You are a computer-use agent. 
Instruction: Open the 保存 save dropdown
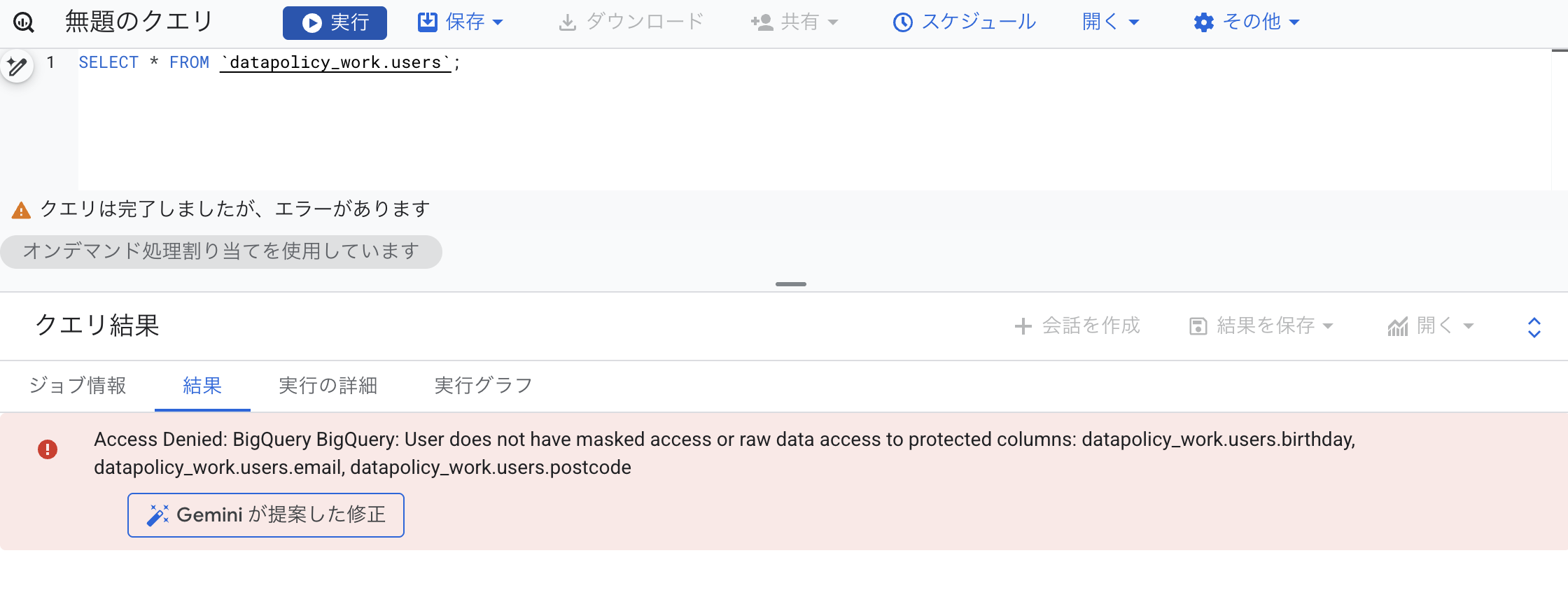point(461,22)
